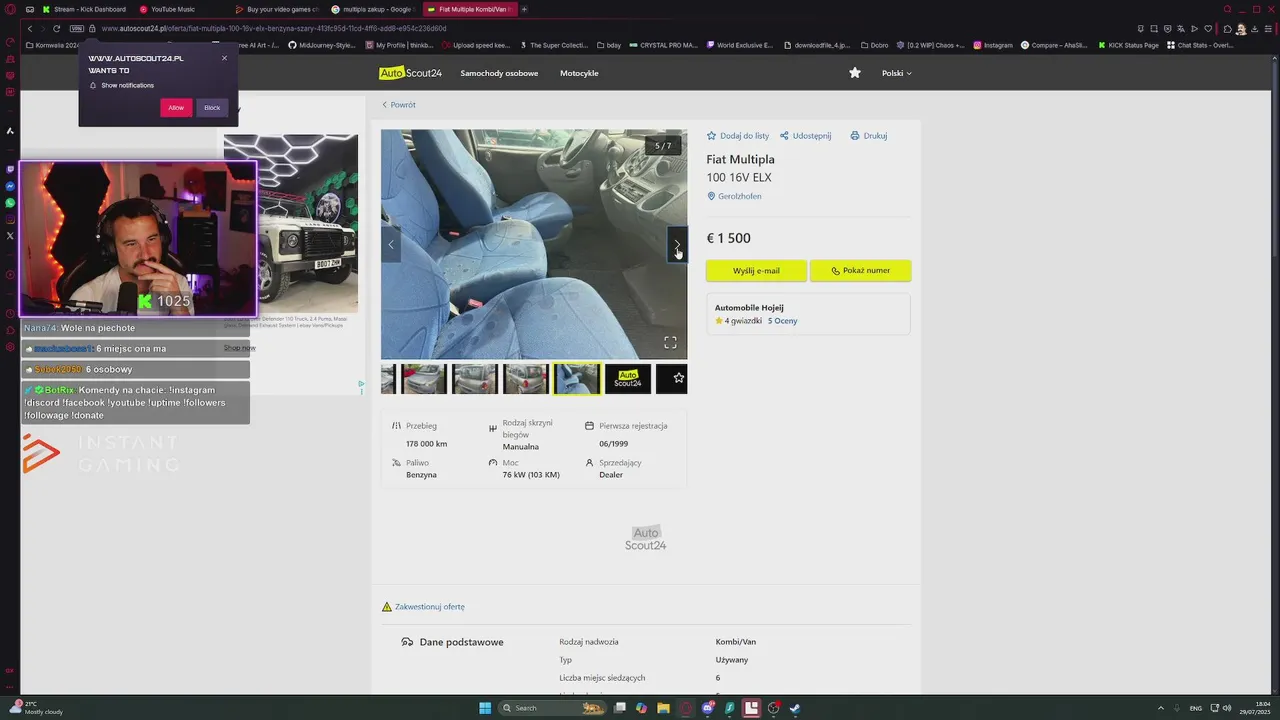Open the Motocykle menu
Viewport: 1280px width, 720px height.
[x=579, y=73]
